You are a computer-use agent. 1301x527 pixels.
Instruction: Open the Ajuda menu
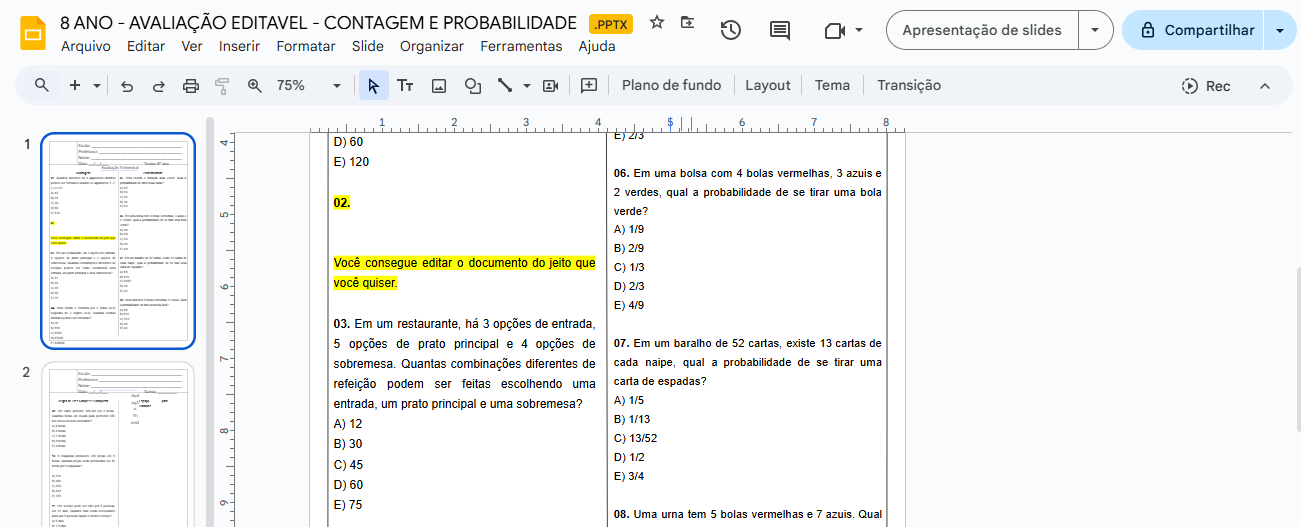[597, 46]
